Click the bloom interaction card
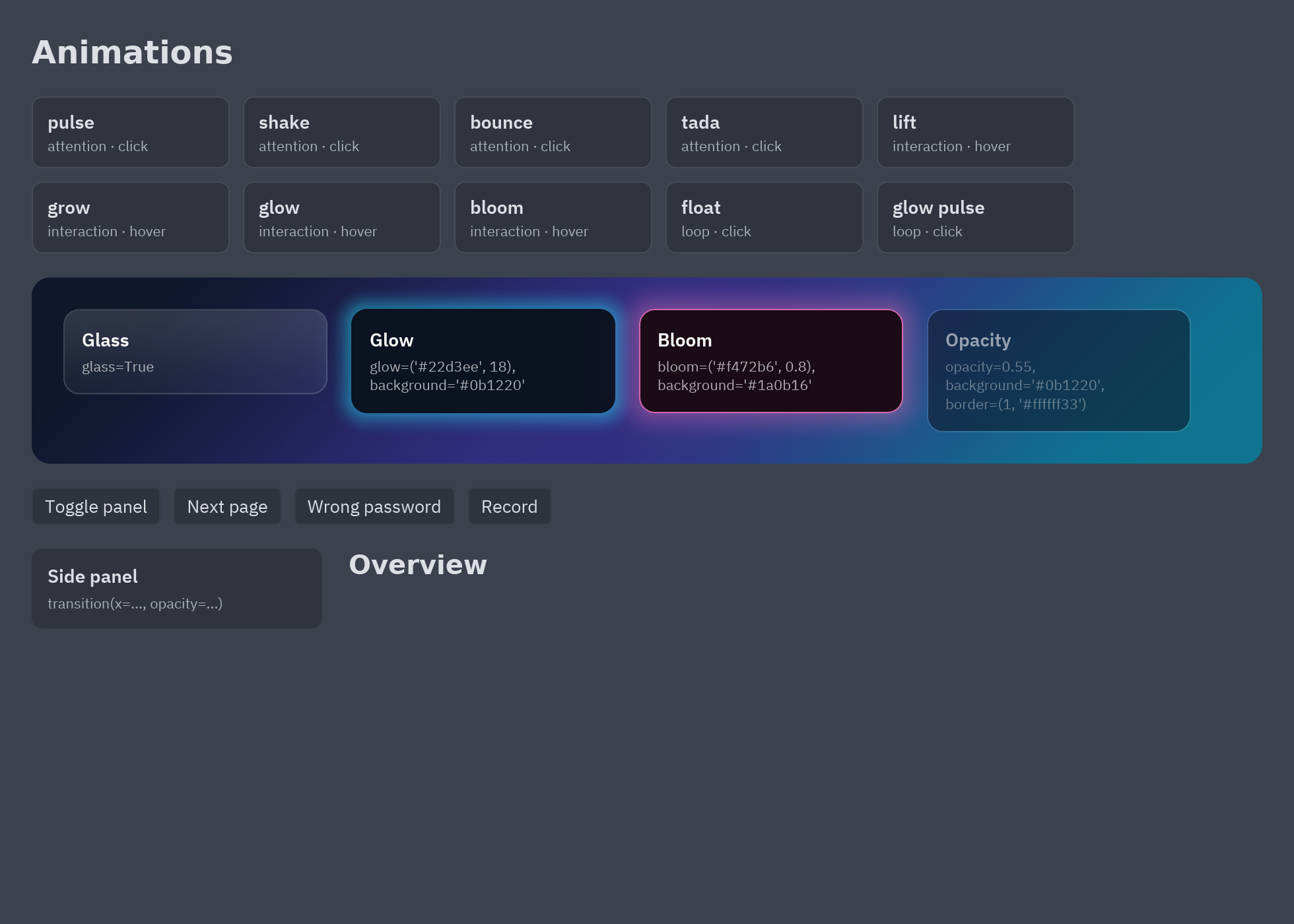 pyautogui.click(x=553, y=218)
